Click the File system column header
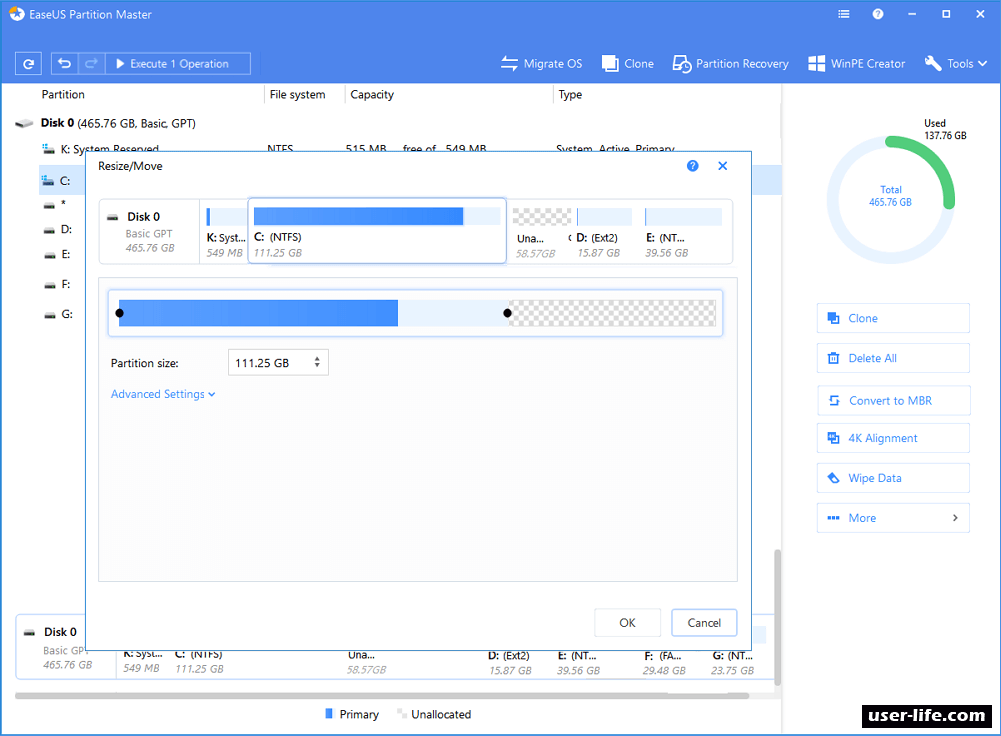Image resolution: width=1001 pixels, height=736 pixels. click(297, 94)
